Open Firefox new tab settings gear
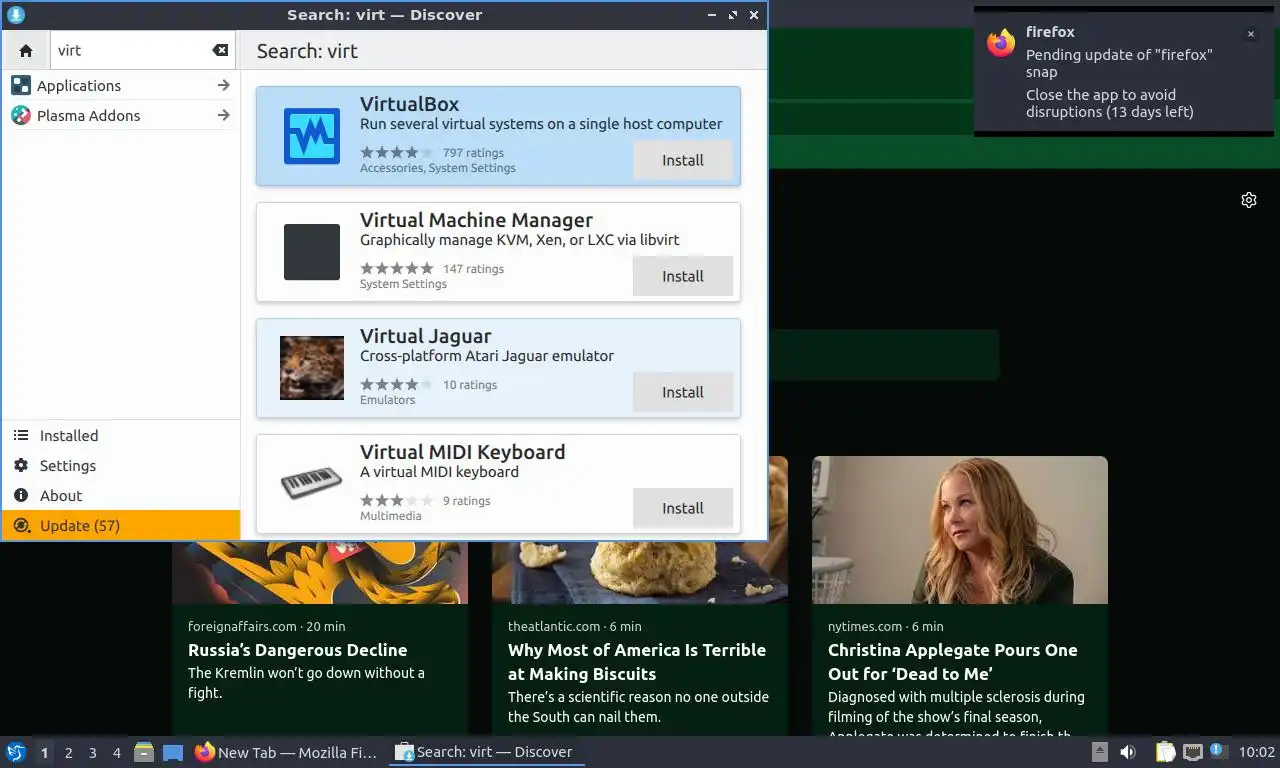The image size is (1280, 768). pos(1249,200)
